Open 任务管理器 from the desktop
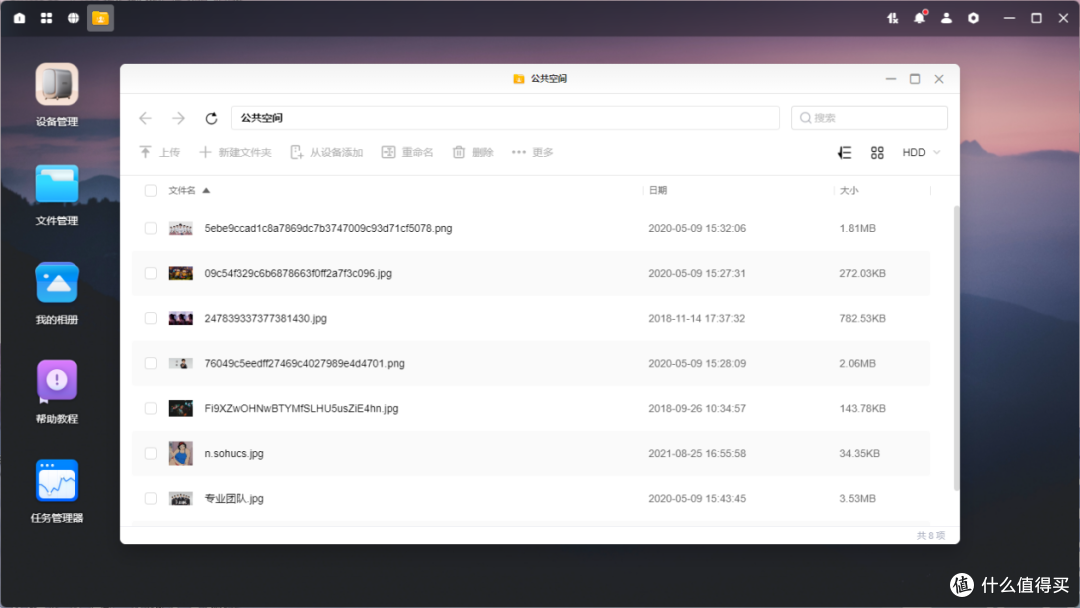 56,480
